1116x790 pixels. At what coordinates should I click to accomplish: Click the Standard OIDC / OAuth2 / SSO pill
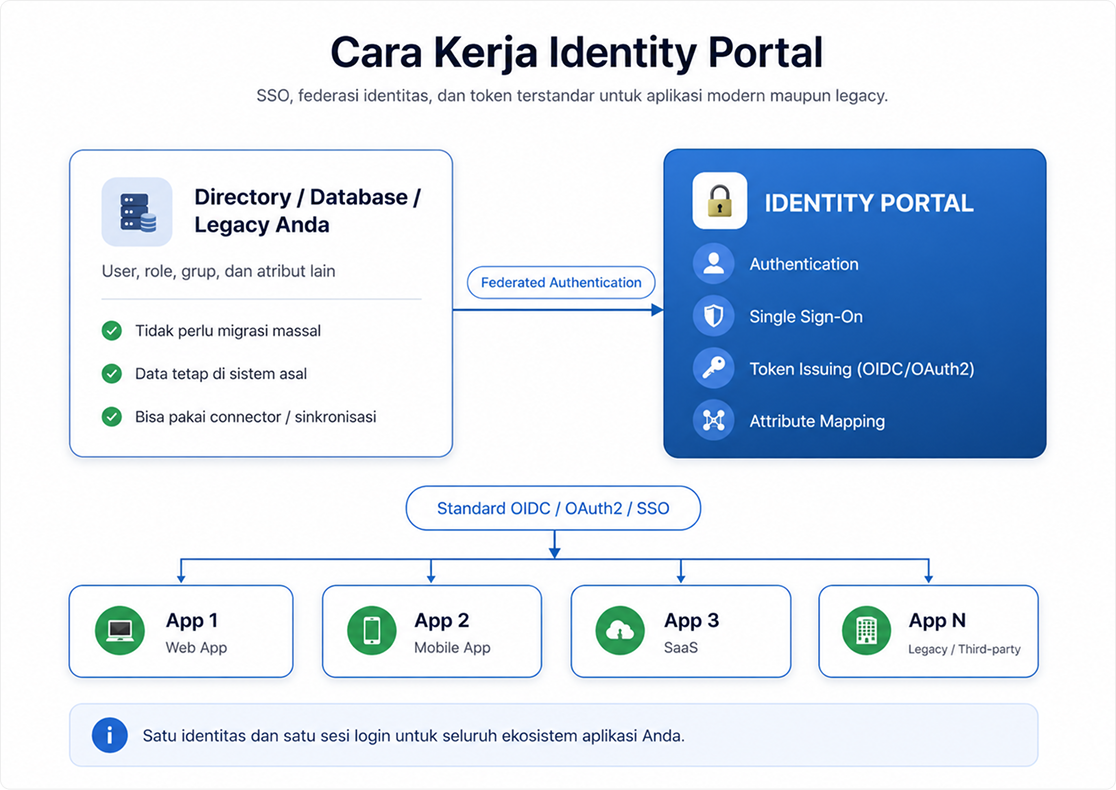tap(553, 508)
